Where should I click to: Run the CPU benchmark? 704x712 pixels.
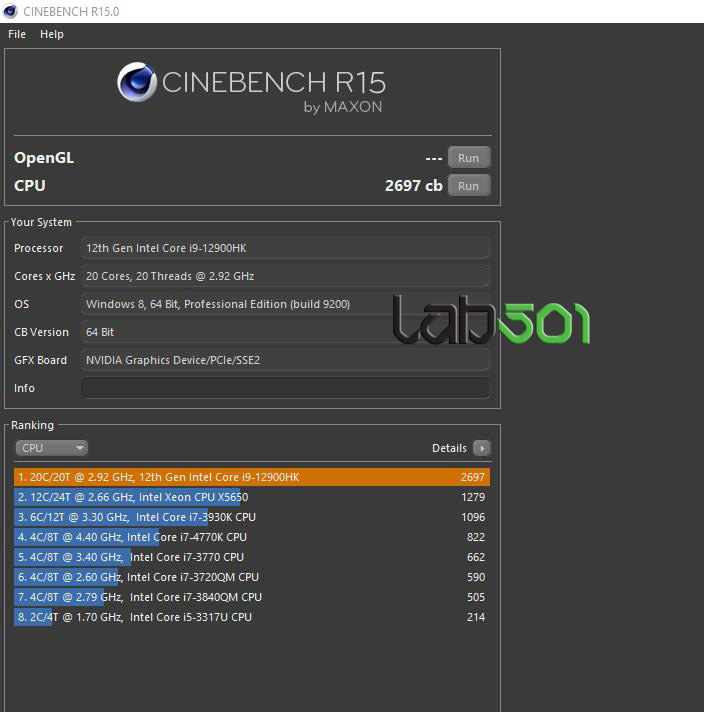[468, 186]
